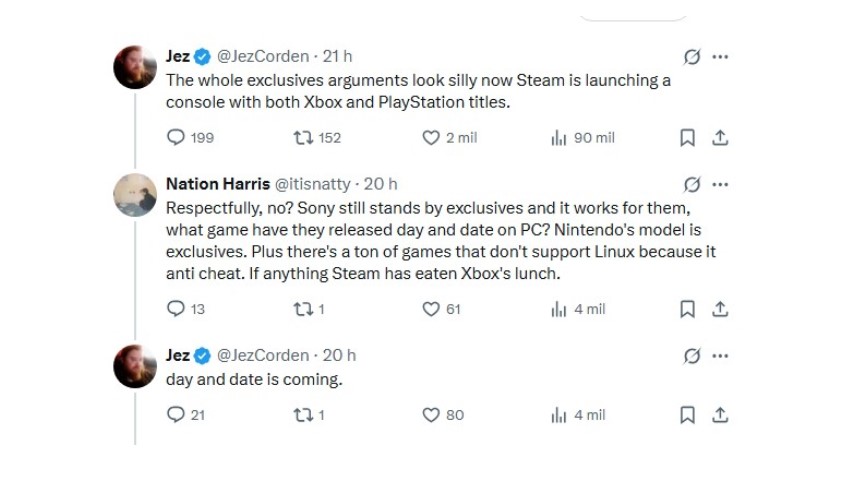Bookmark Nation Harris's tweet

687,309
